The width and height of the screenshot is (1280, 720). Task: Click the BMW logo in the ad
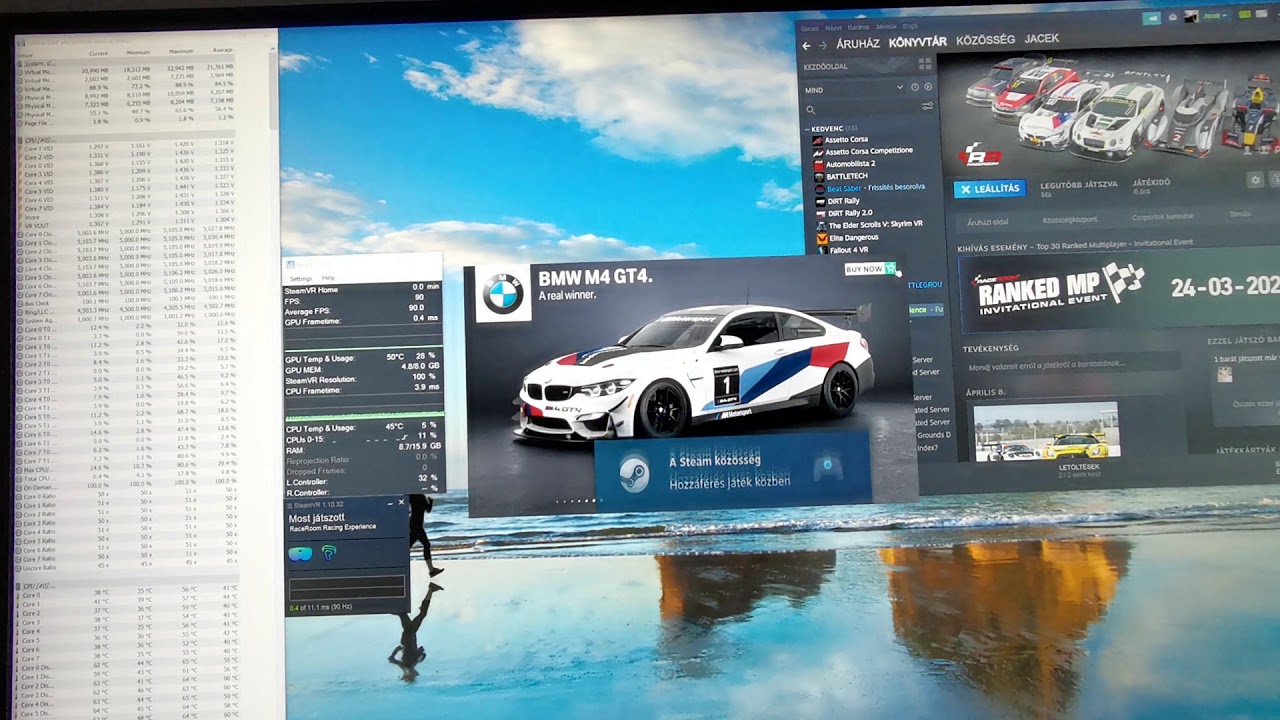pyautogui.click(x=503, y=294)
